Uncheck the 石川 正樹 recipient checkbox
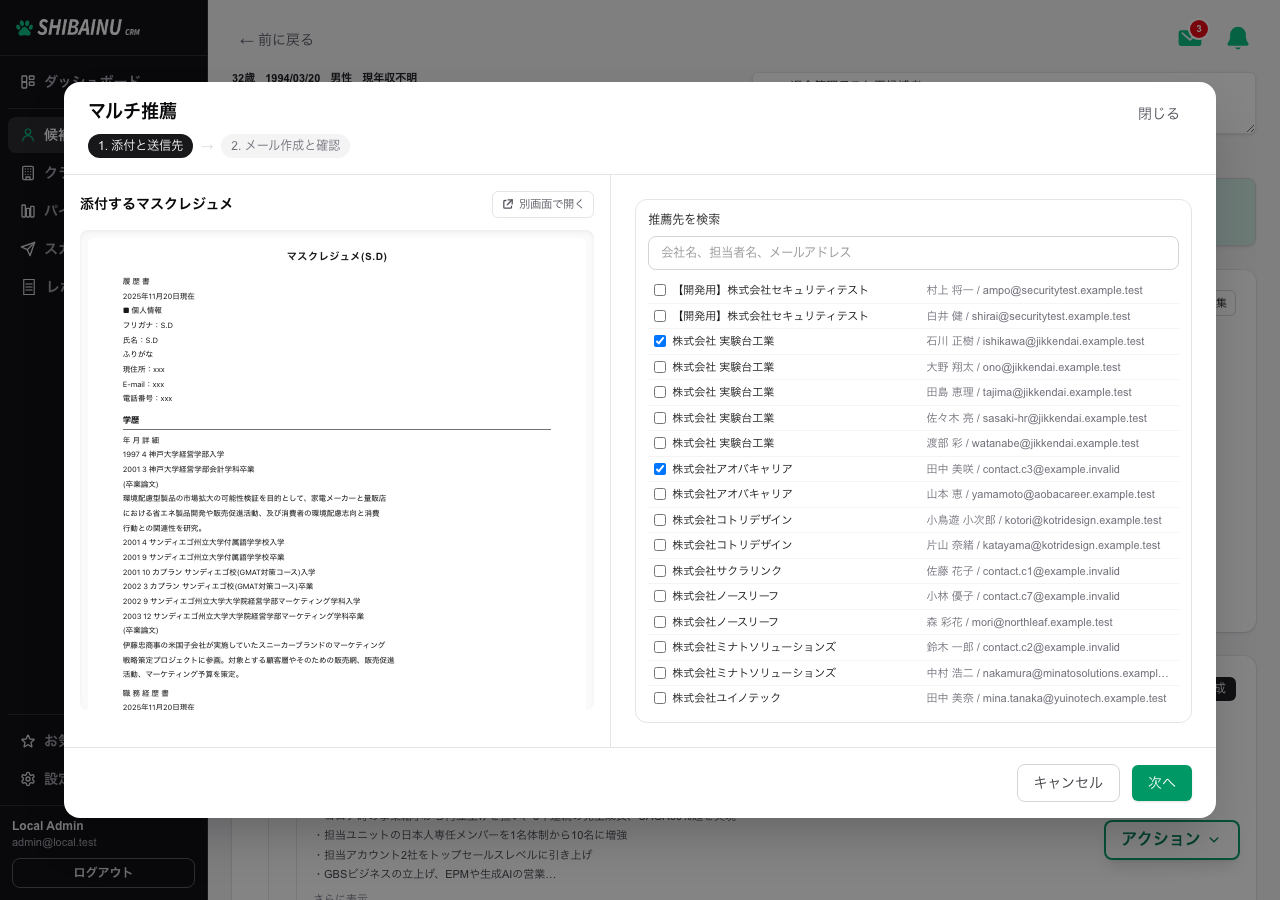 point(660,341)
